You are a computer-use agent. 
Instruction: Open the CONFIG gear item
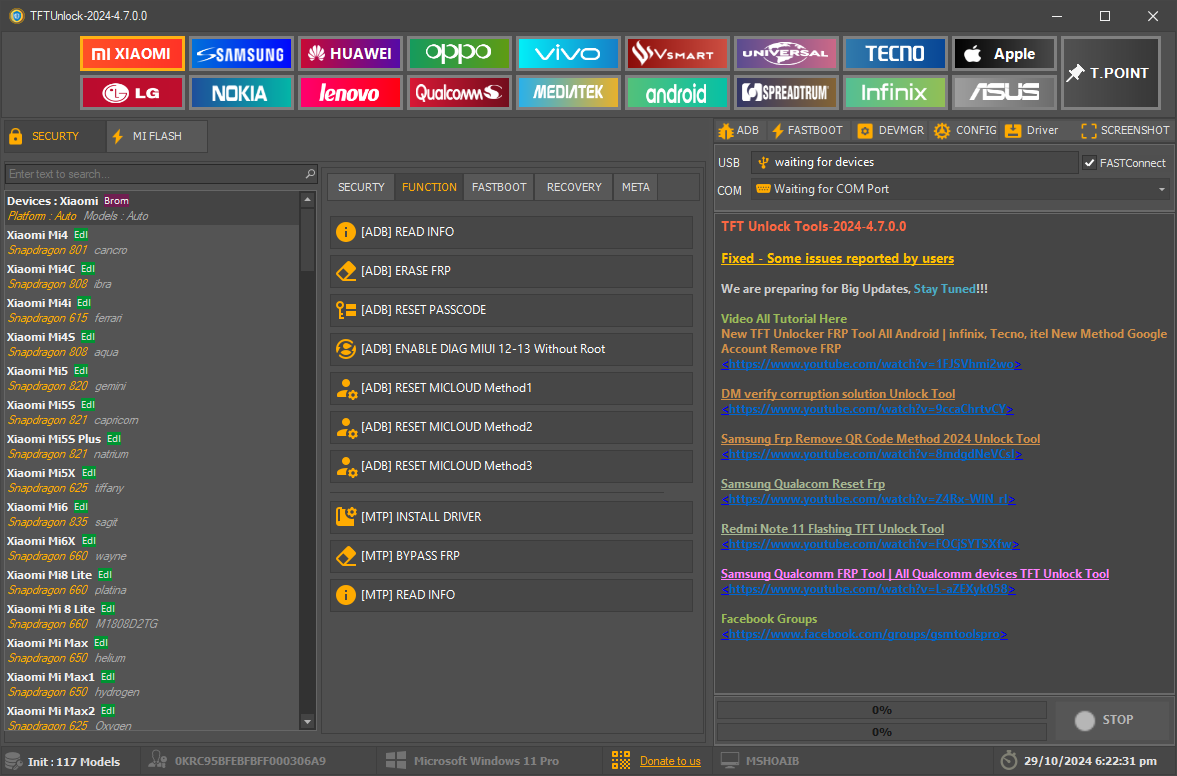[x=965, y=131]
